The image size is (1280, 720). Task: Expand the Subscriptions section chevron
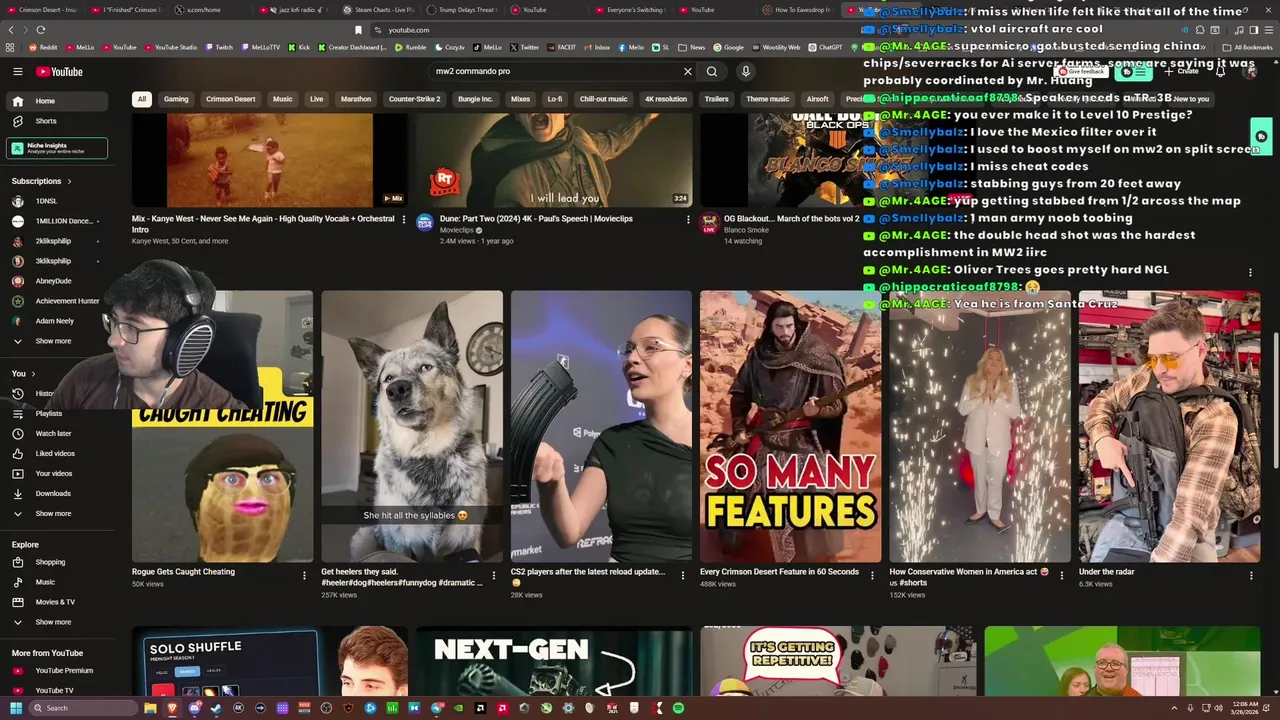[69, 181]
